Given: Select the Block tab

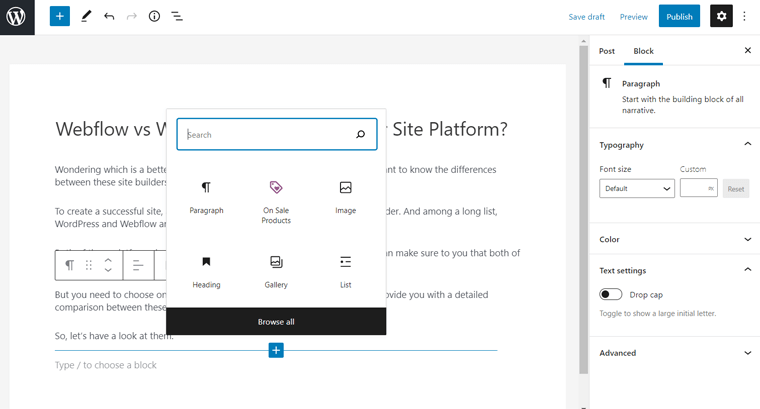Looking at the screenshot, I should tap(643, 51).
